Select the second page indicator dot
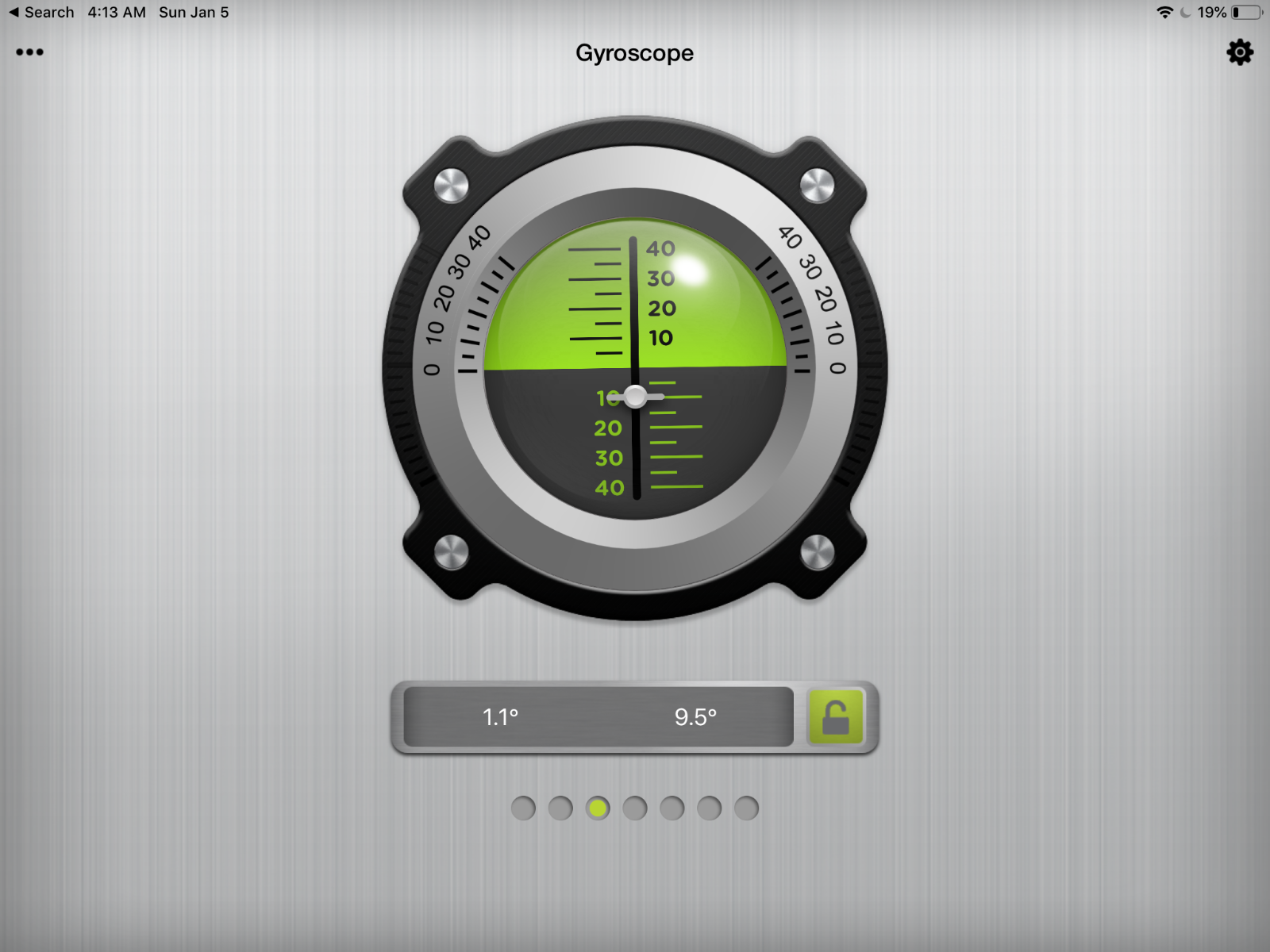1270x952 pixels. point(560,808)
